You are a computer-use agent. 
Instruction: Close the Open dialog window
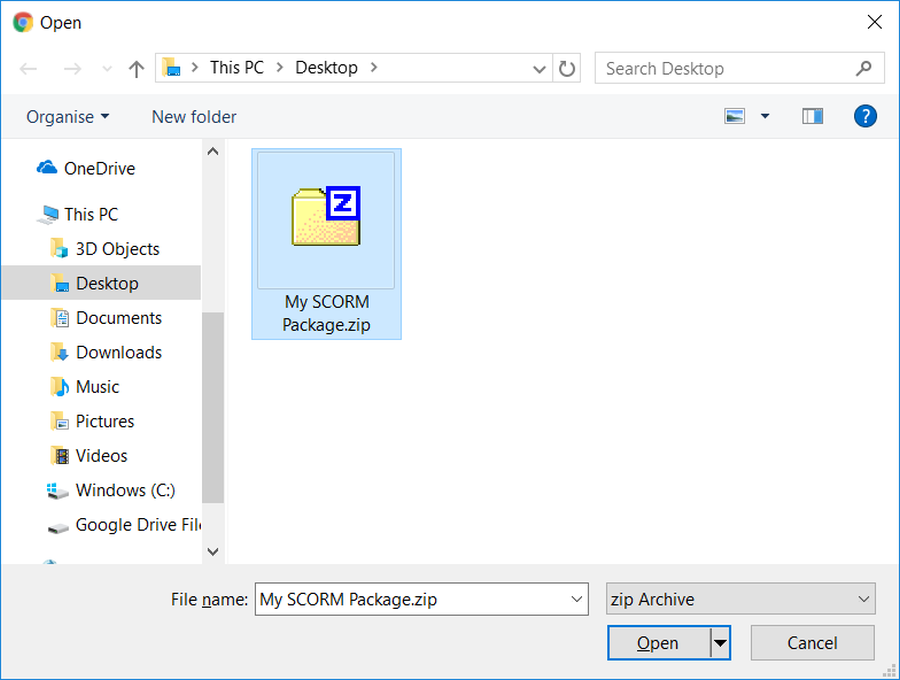coord(874,22)
